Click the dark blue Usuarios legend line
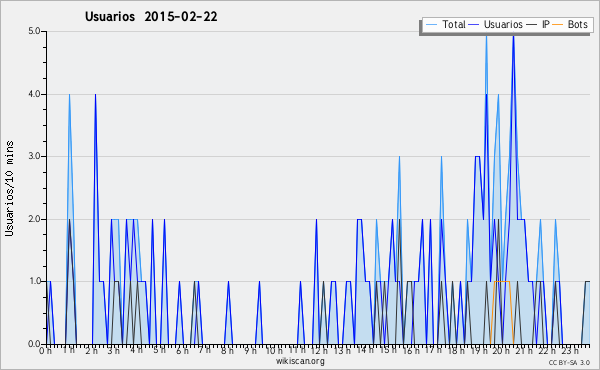This screenshot has width=600, height=370. [474, 25]
